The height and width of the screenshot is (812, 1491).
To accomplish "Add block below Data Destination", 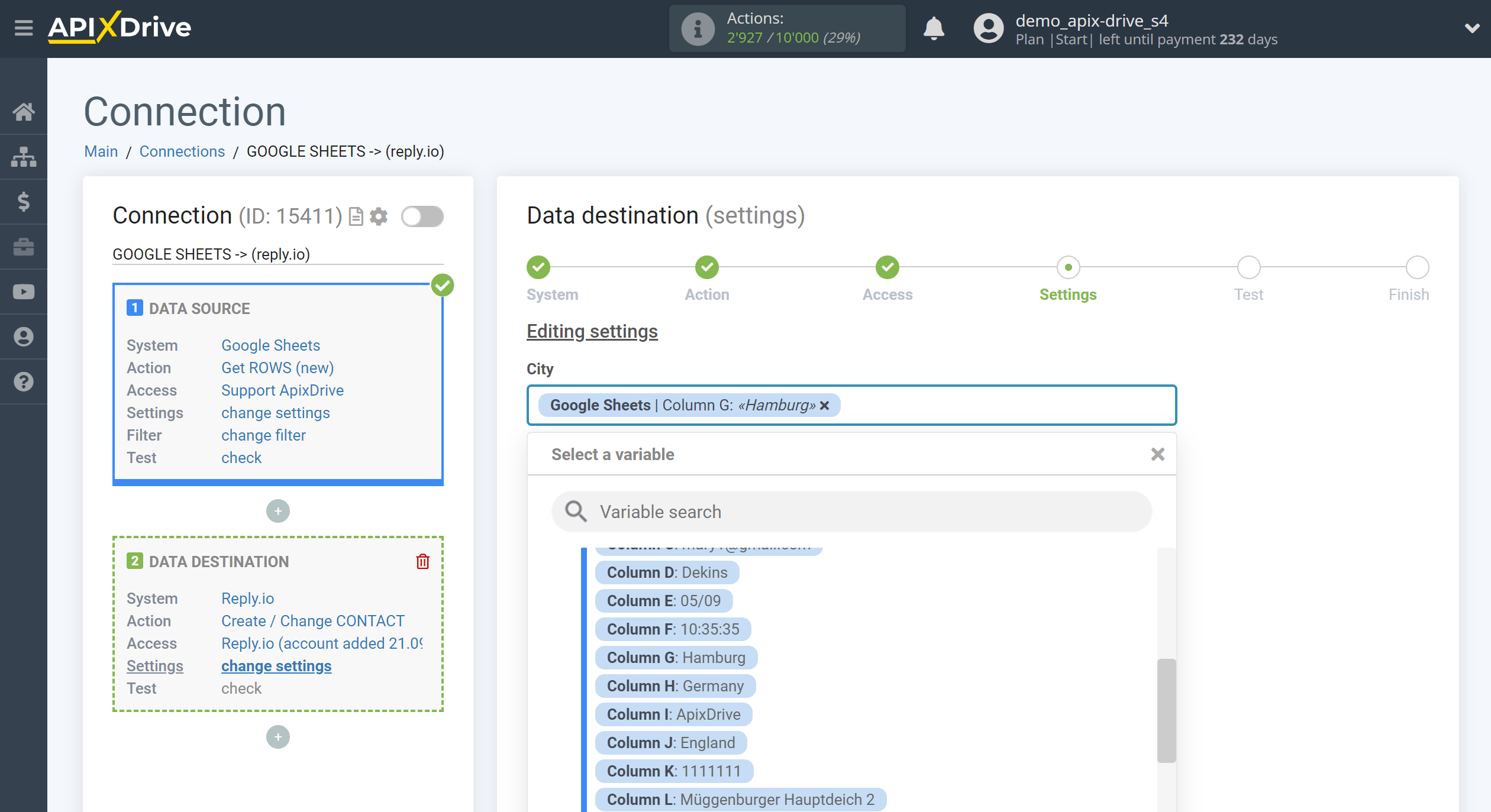I will [278, 737].
